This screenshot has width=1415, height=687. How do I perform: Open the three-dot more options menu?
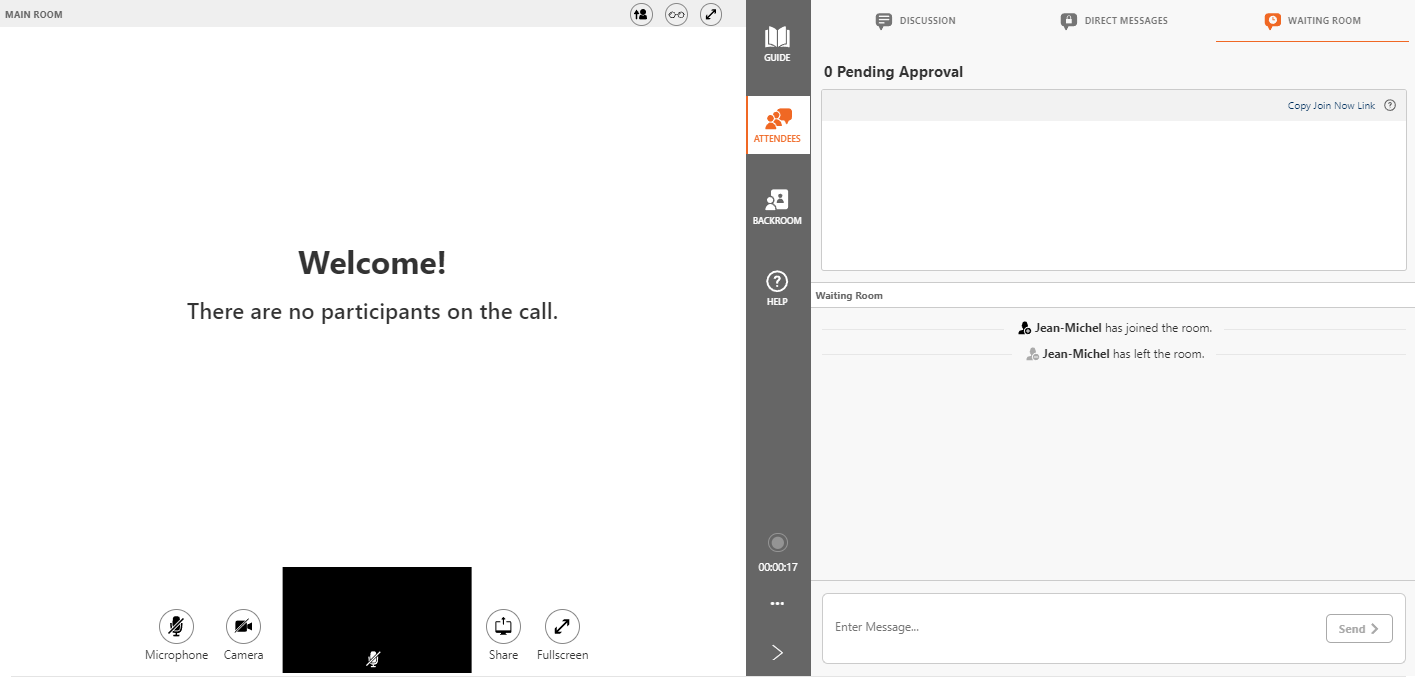pyautogui.click(x=778, y=604)
